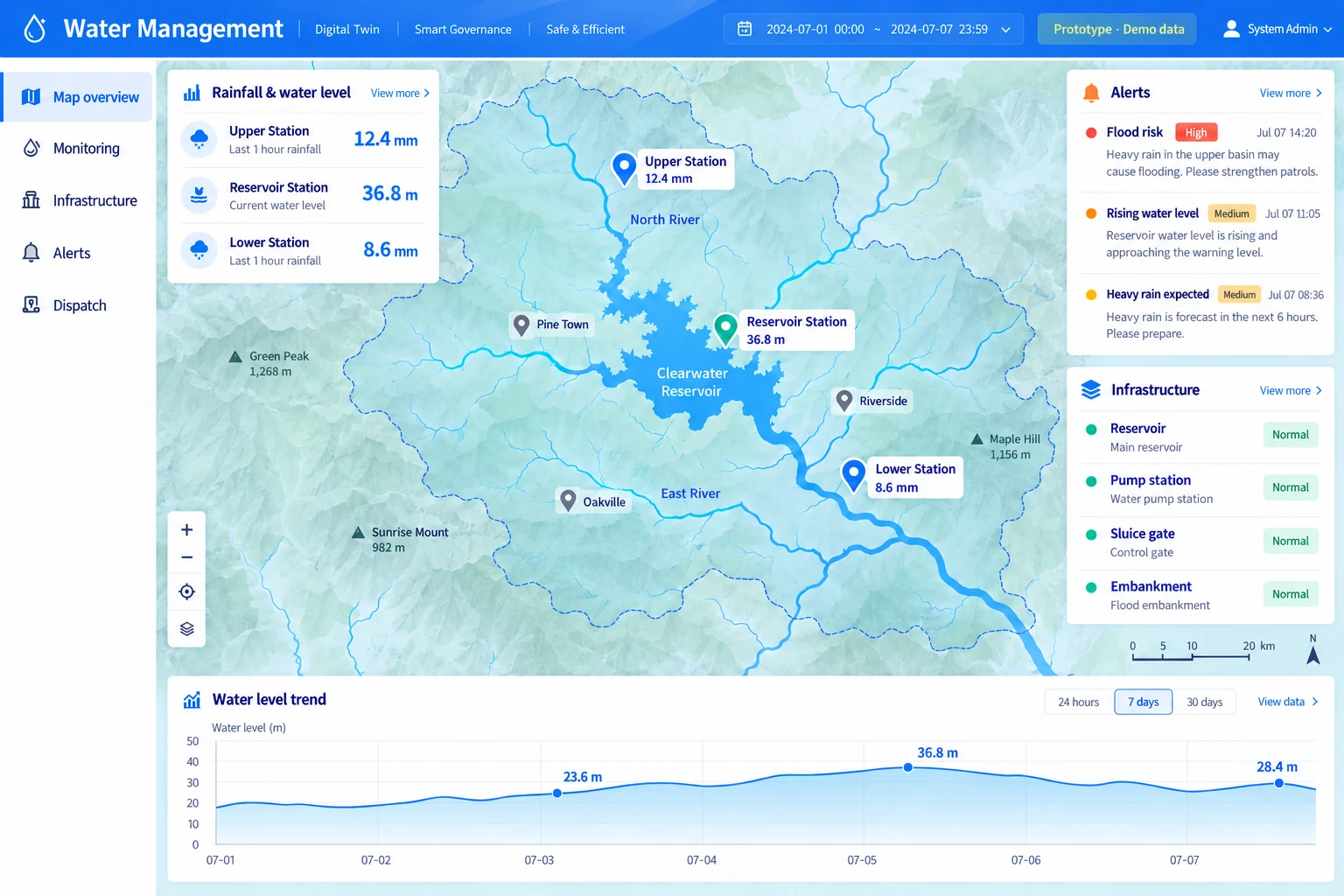Click the Pump station Normal status badge
The image size is (1344, 896).
pos(1291,487)
